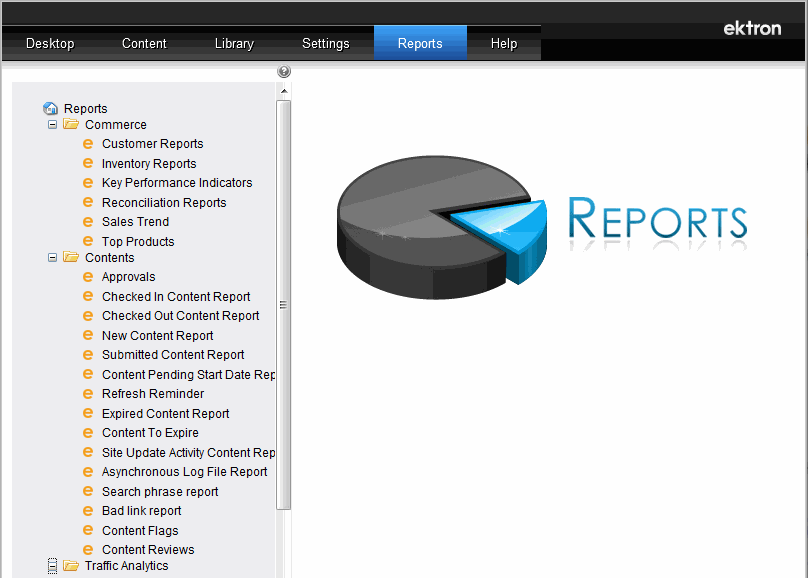This screenshot has height=578, width=808.
Task: Click the icon beside Submitted Content Report
Action: [x=88, y=355]
